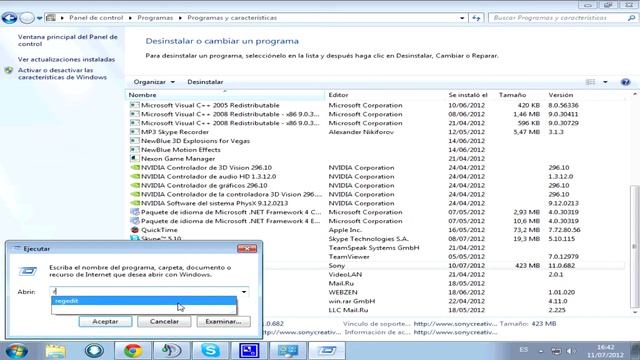
Task: Click the scroll down arrow of program list
Action: click(634, 312)
